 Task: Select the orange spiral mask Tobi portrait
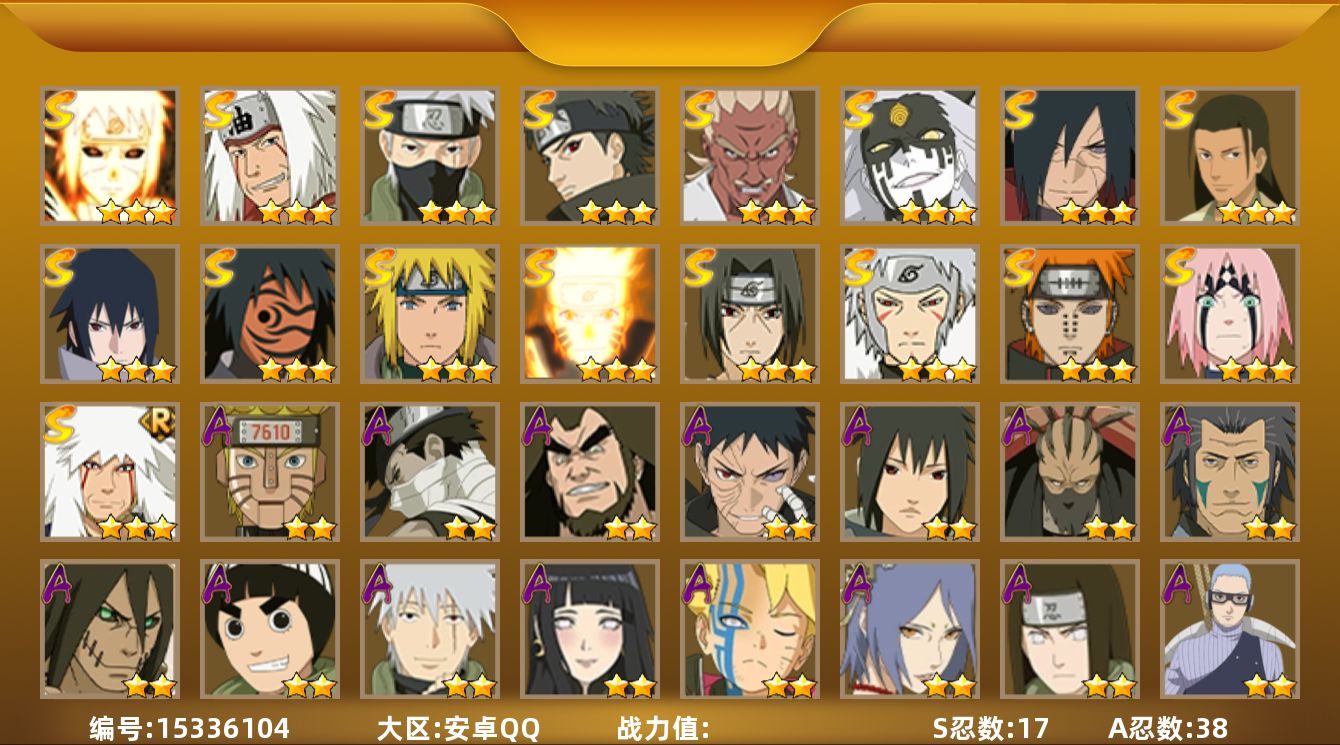269,314
